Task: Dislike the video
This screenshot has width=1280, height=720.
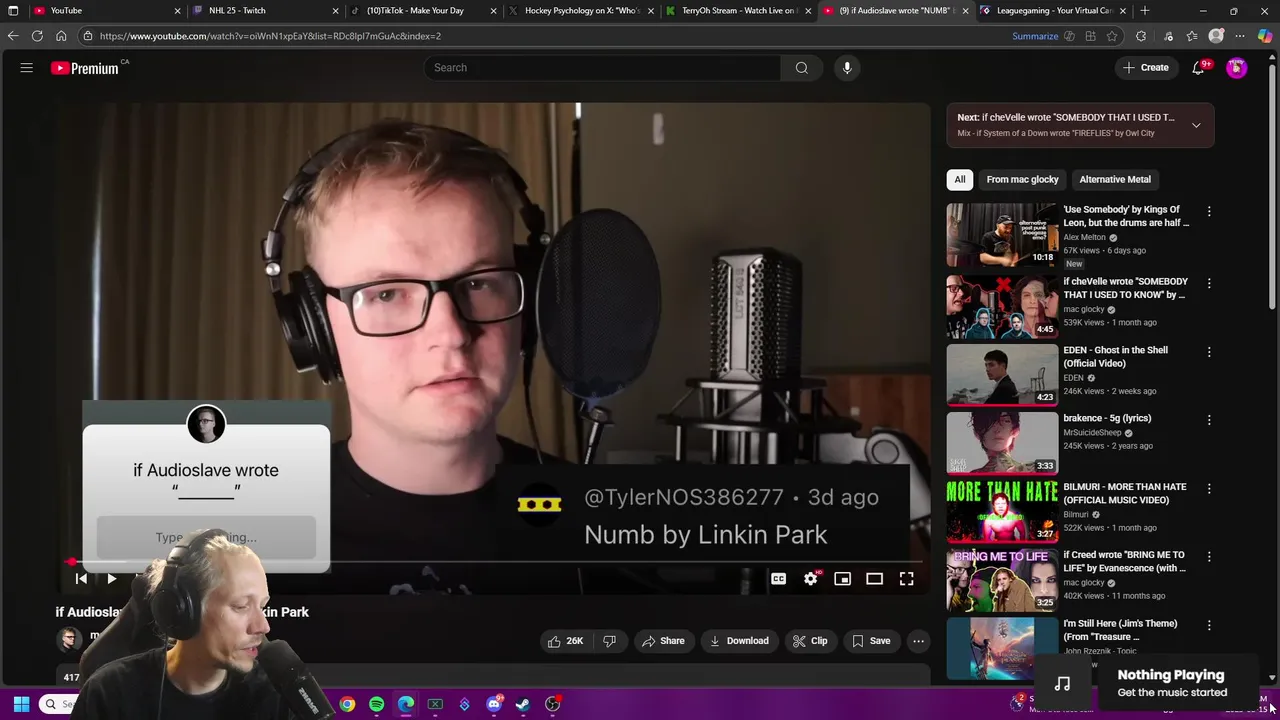Action: click(609, 641)
